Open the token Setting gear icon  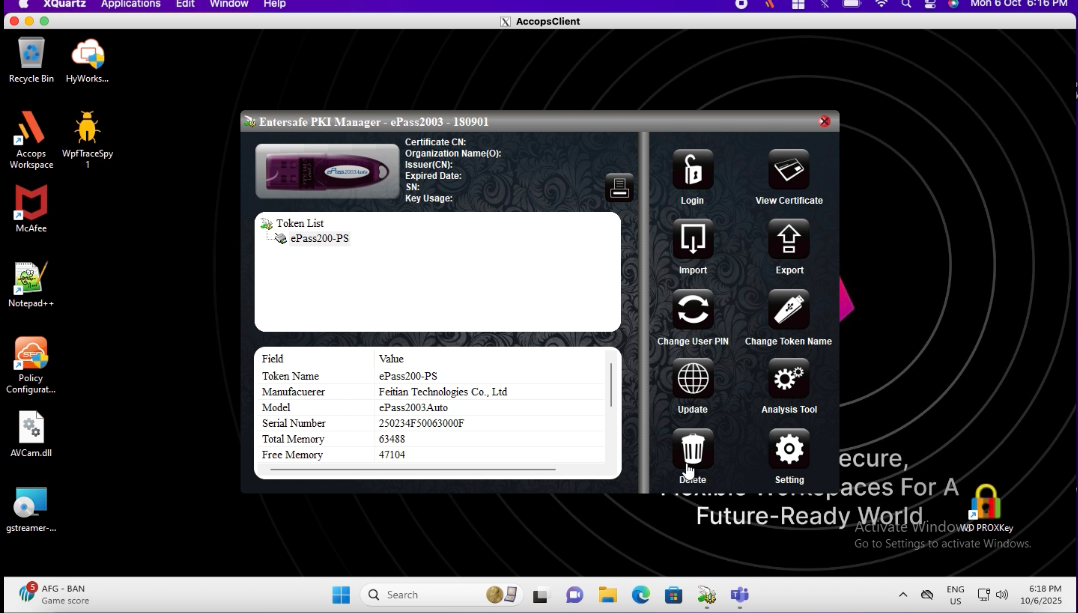click(789, 449)
